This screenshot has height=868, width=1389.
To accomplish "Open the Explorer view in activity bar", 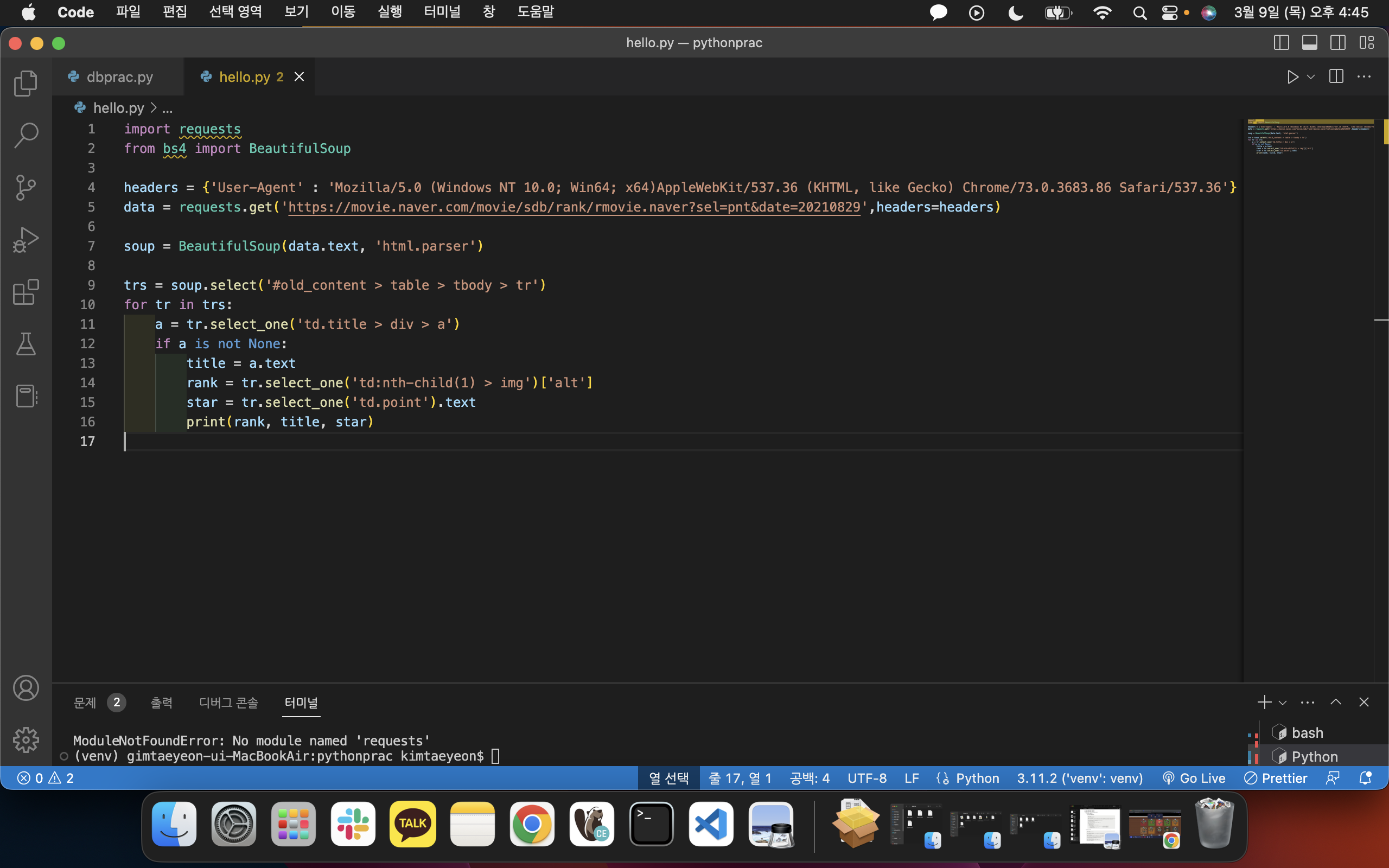I will [26, 84].
